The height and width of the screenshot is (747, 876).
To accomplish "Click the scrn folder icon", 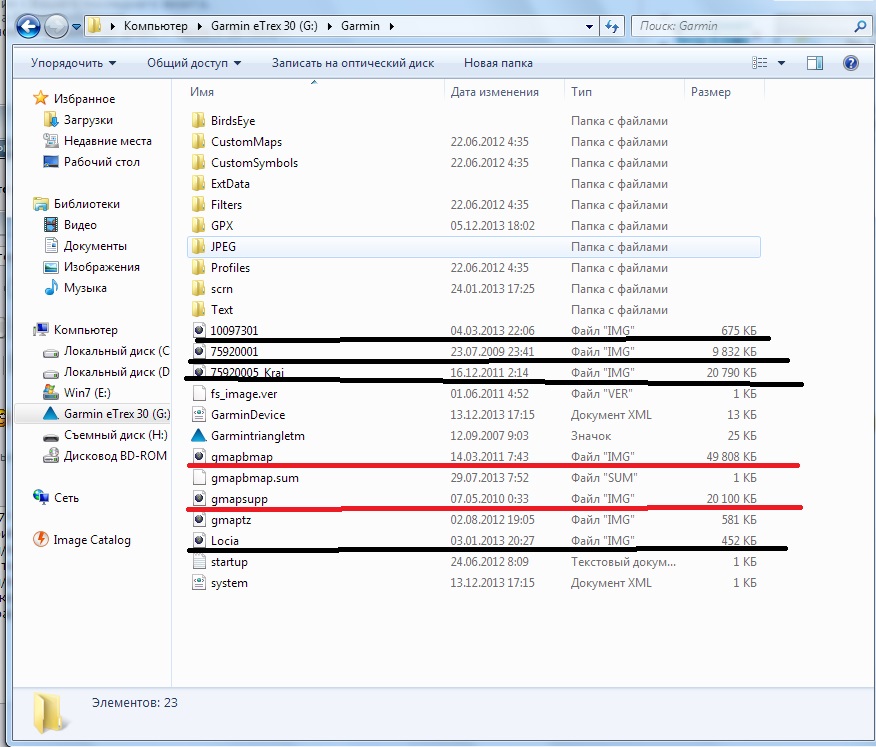I will (198, 289).
